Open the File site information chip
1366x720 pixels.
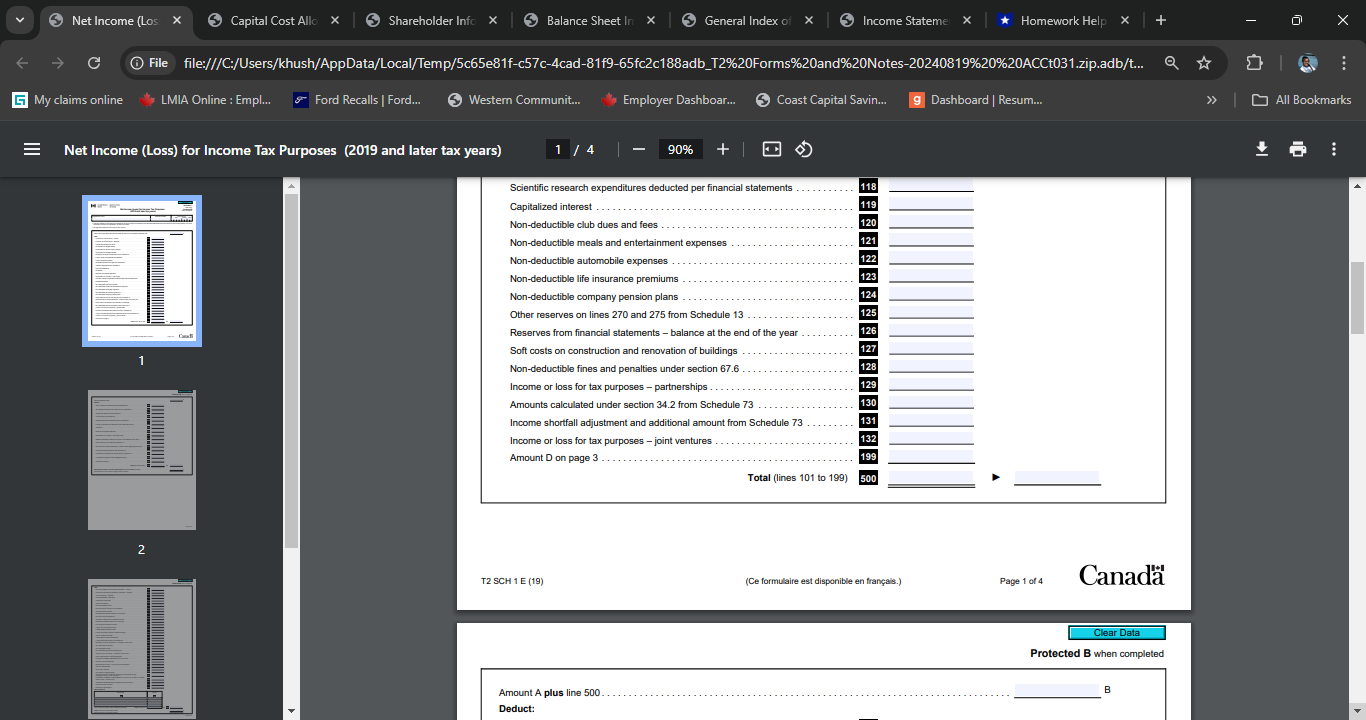(x=148, y=63)
